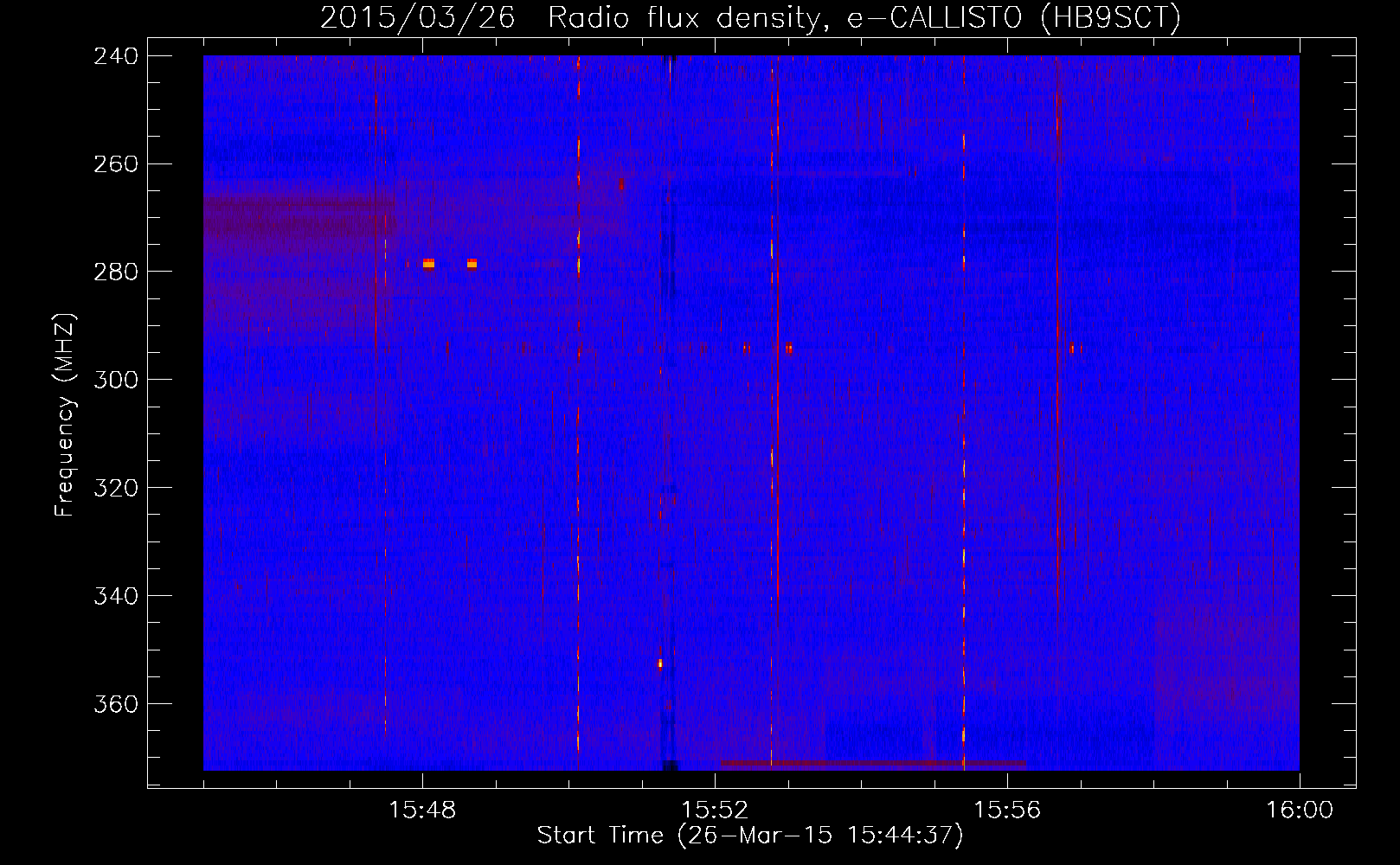Screen dimensions: 1400x865
Task: Click the 'Frequency (MHZ)' axis label
Action: tap(66, 414)
